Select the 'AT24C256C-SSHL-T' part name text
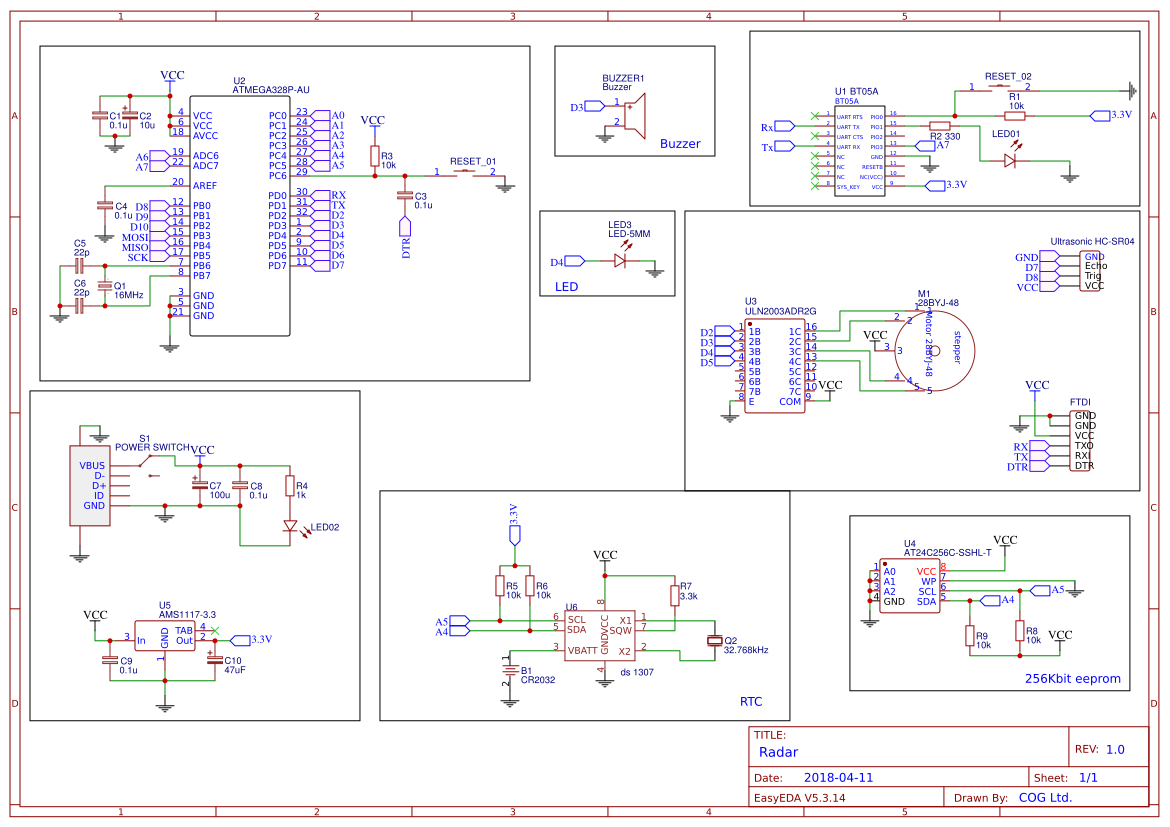The width and height of the screenshot is (1170, 827). pyautogui.click(x=947, y=552)
